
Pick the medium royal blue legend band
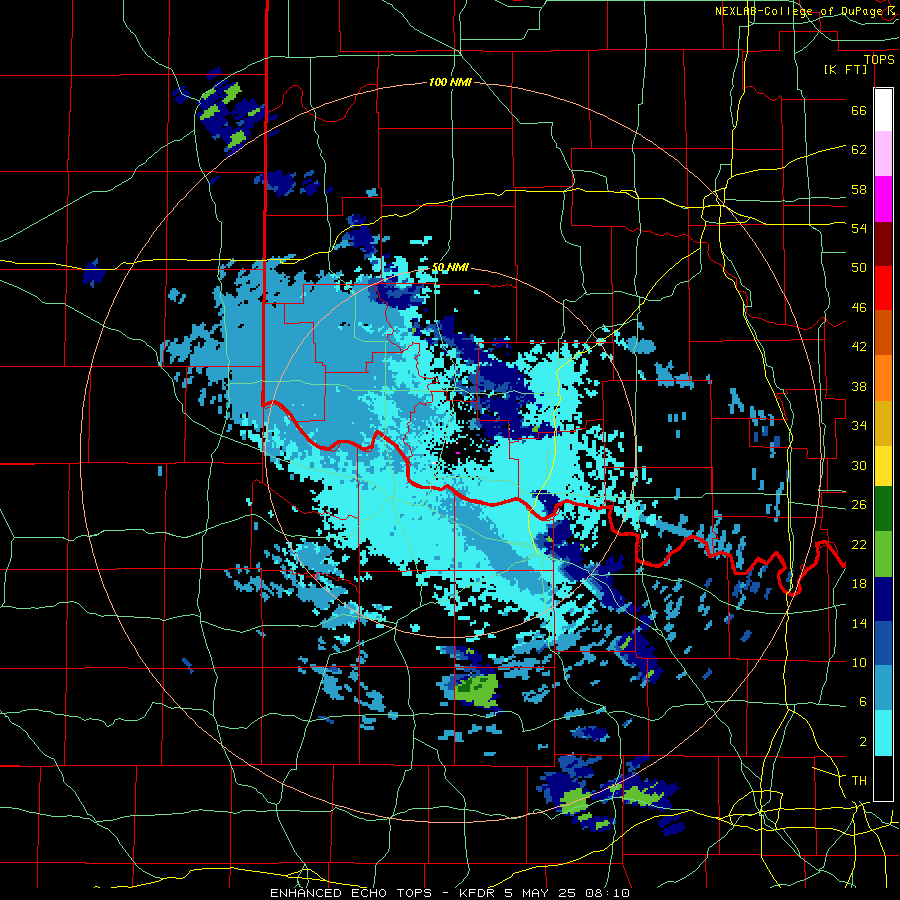pyautogui.click(x=883, y=643)
